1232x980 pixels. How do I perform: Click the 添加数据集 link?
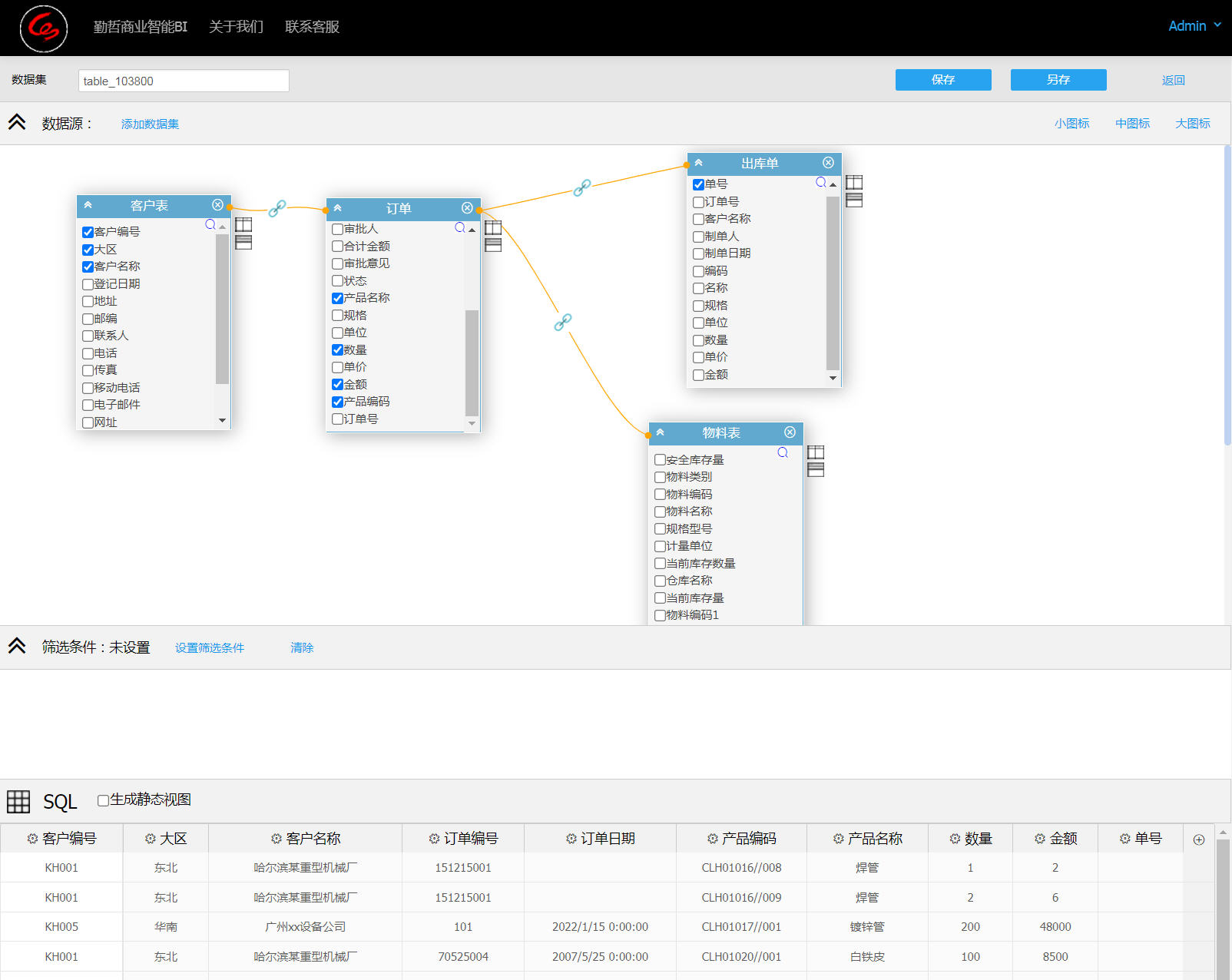pyautogui.click(x=150, y=124)
